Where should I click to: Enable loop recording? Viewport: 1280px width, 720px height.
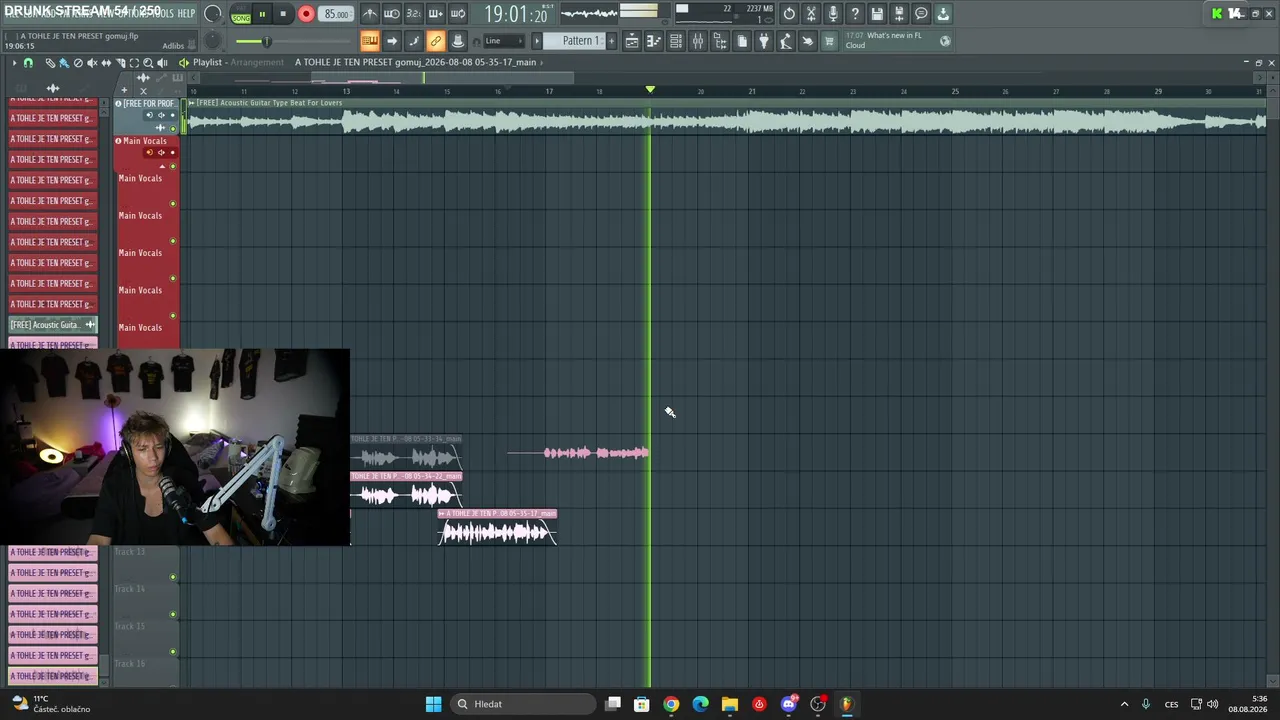click(x=458, y=14)
